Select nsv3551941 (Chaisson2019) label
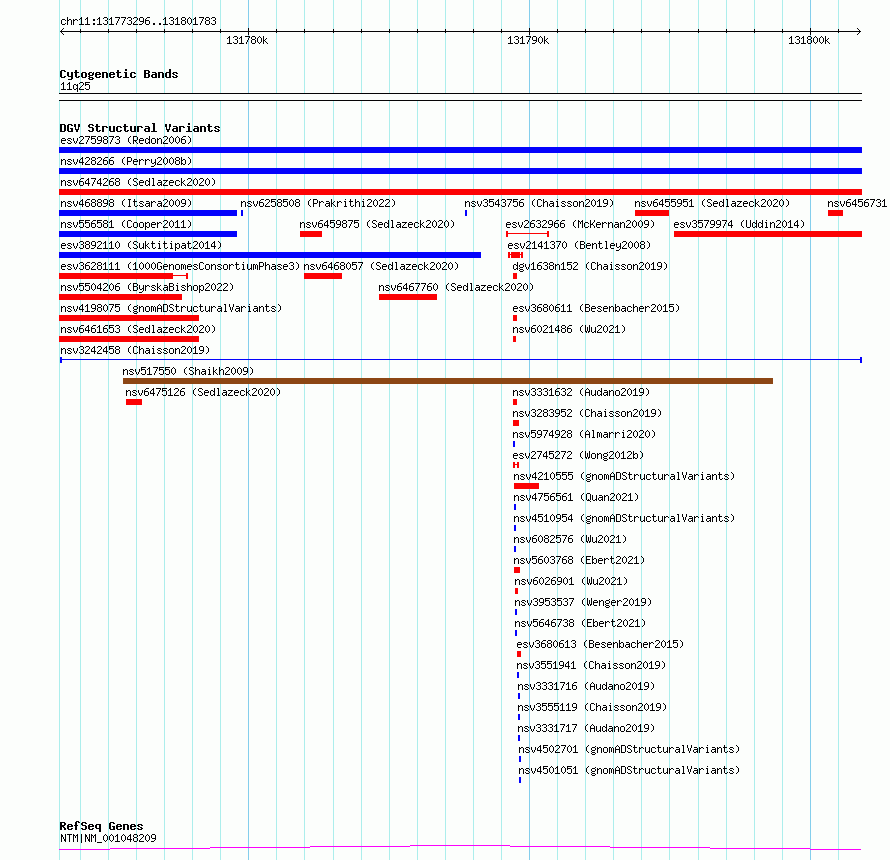The image size is (890, 860). click(591, 665)
